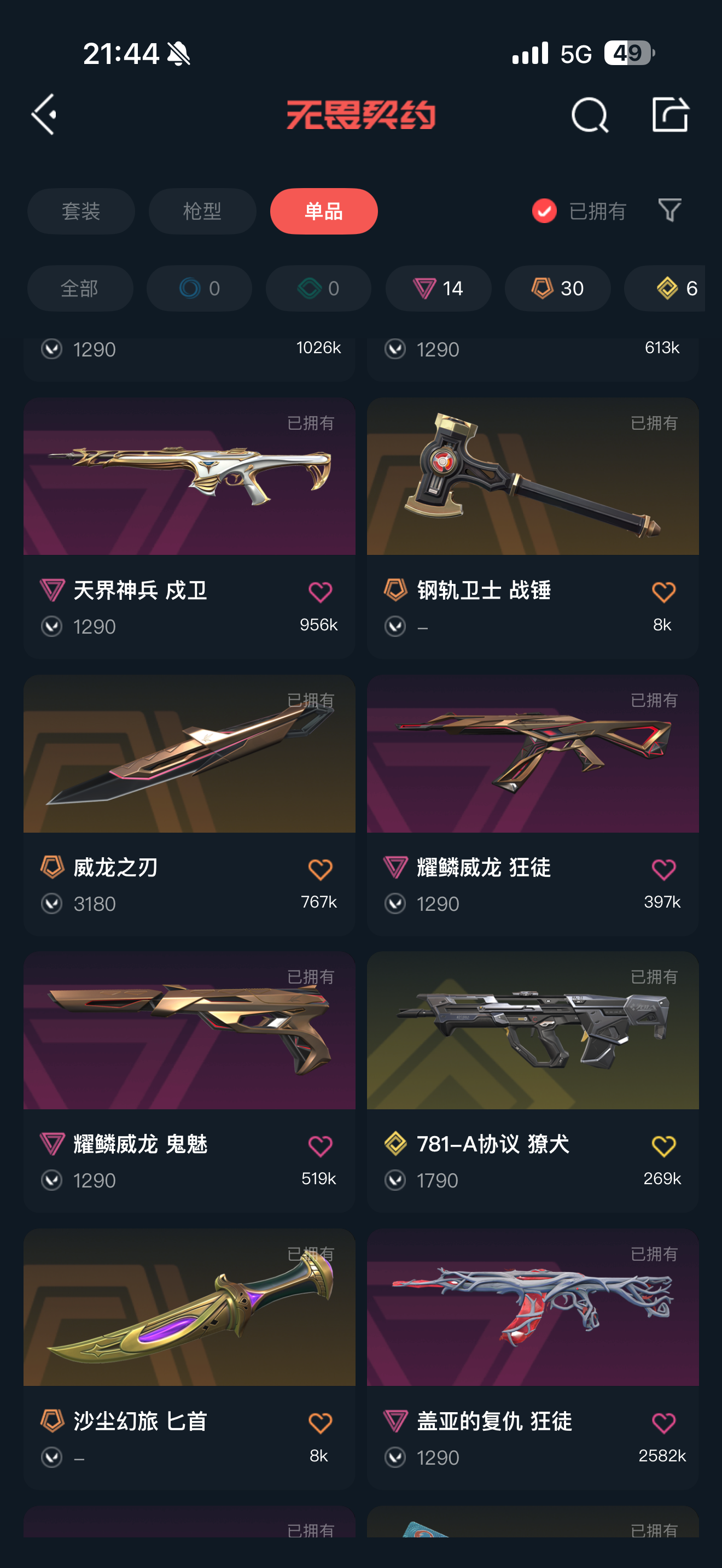Viewport: 722px width, 1568px height.
Task: Toggle favorite heart on 沙尘幻旅 匕首
Action: pyautogui.click(x=320, y=1423)
